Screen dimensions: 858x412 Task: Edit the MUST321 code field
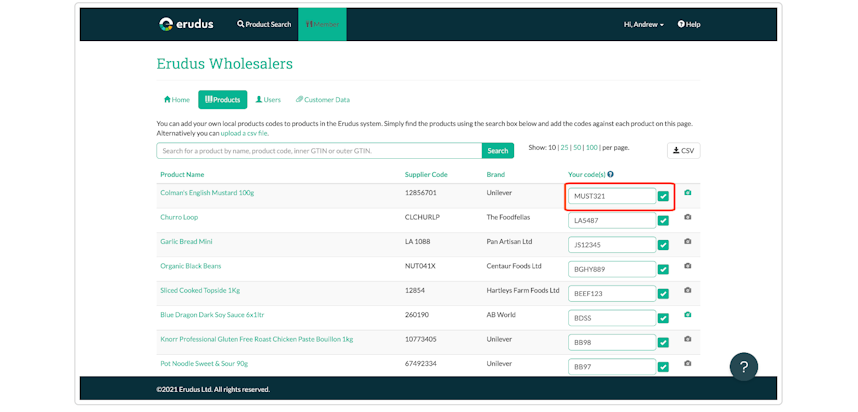coord(612,196)
